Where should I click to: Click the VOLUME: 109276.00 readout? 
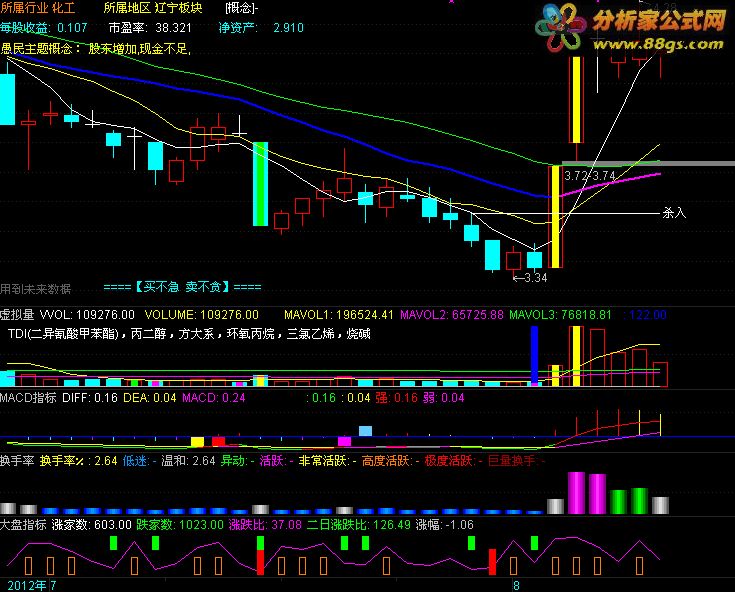(202, 315)
